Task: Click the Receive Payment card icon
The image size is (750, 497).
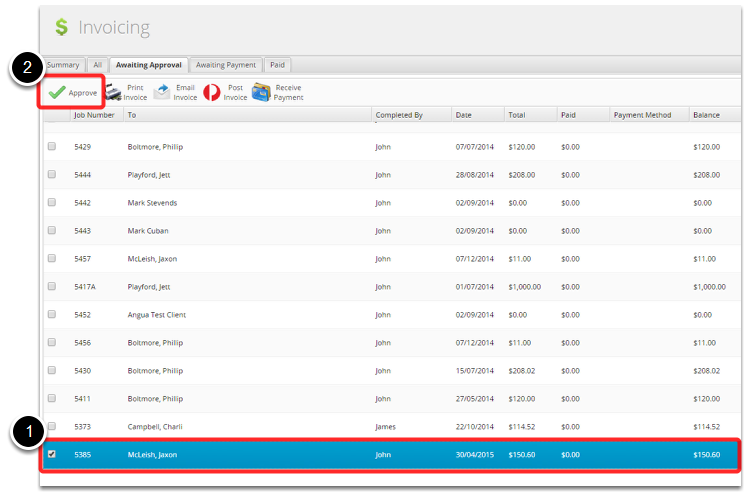Action: pyautogui.click(x=261, y=92)
